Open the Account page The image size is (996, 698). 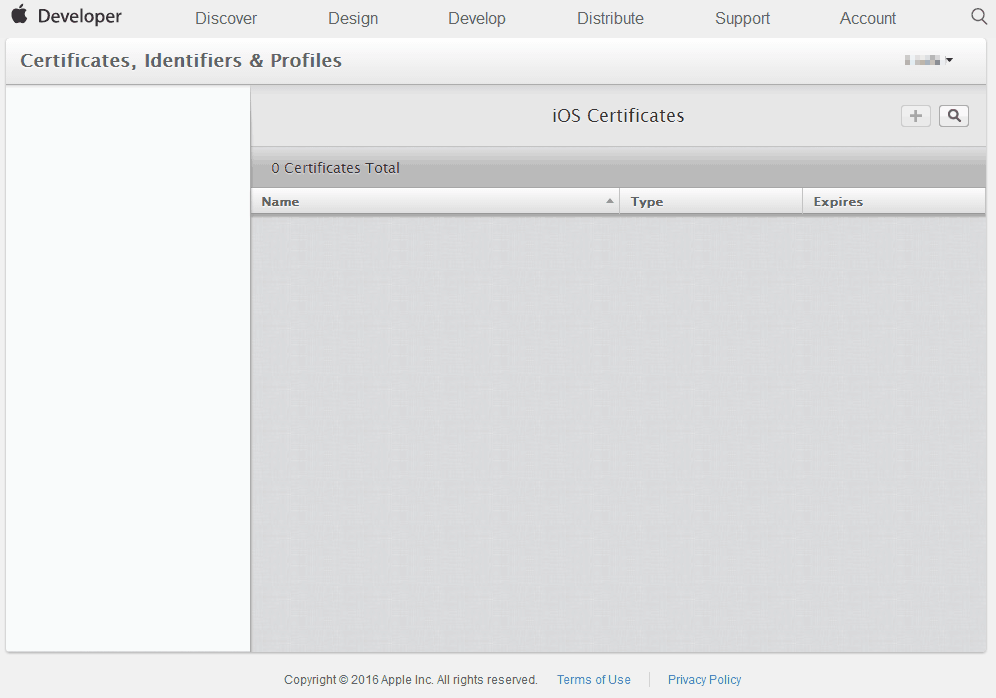point(867,18)
